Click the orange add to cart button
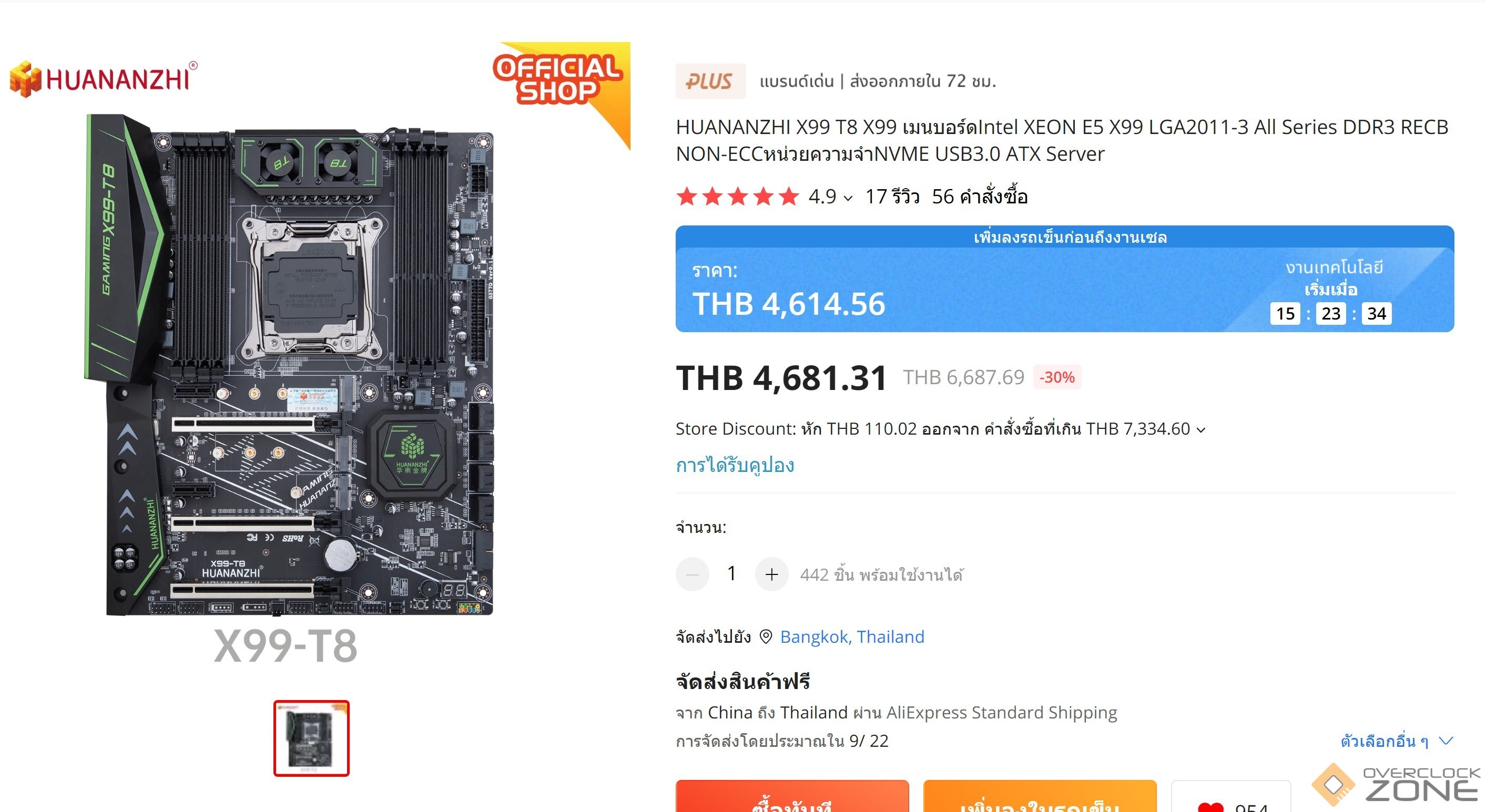The image size is (1486, 812). (x=1040, y=796)
